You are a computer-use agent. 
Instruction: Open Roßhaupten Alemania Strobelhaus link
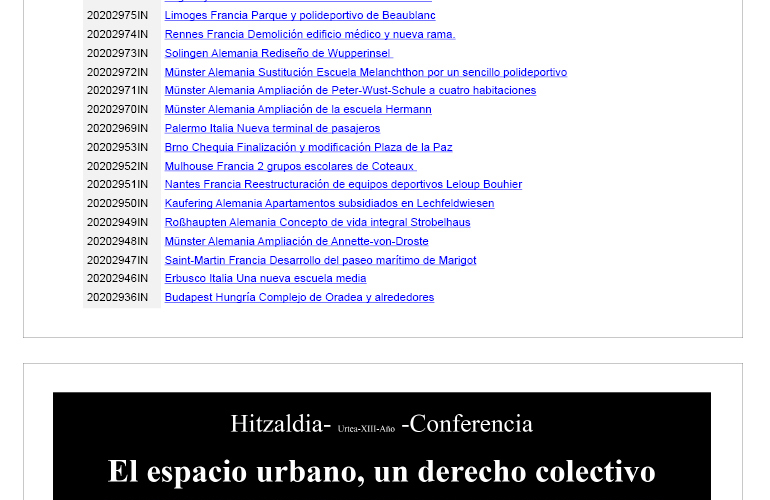[x=317, y=222]
